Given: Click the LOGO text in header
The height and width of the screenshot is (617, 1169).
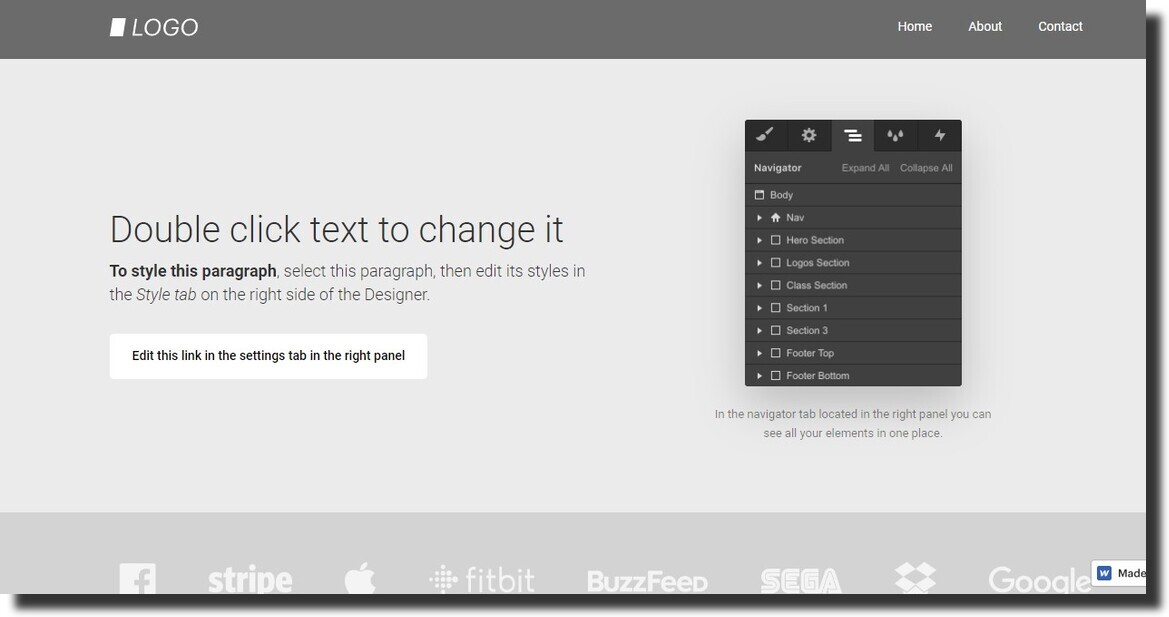Looking at the screenshot, I should (165, 28).
